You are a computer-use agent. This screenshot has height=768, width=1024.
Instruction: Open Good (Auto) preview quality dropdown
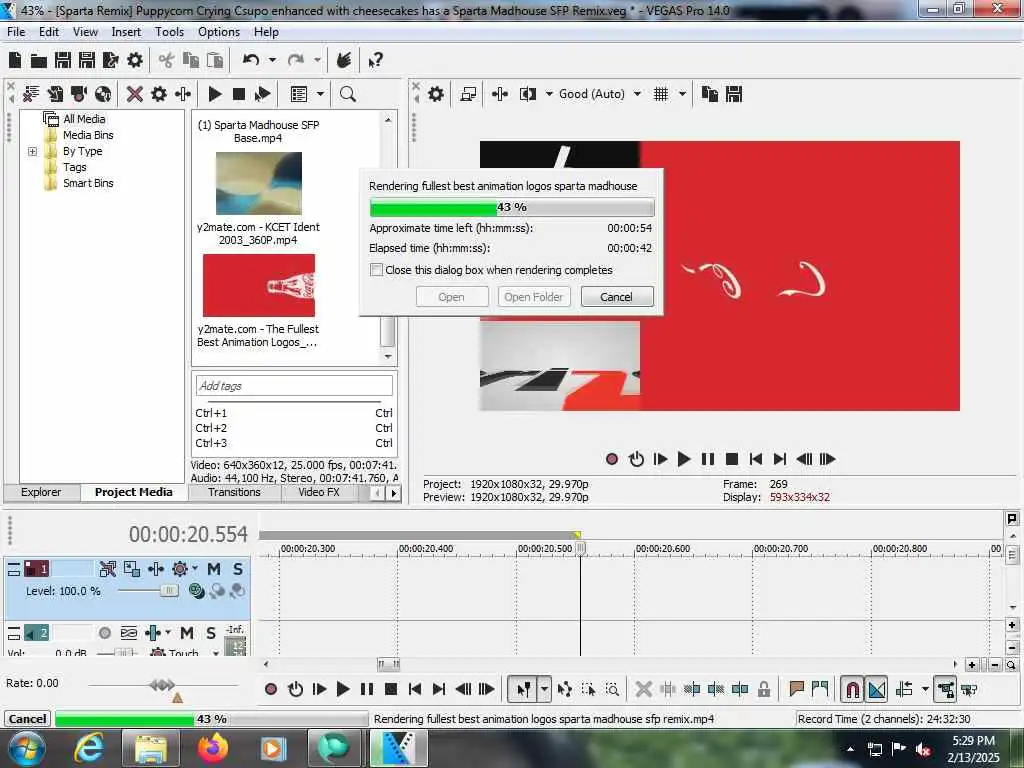pos(637,94)
